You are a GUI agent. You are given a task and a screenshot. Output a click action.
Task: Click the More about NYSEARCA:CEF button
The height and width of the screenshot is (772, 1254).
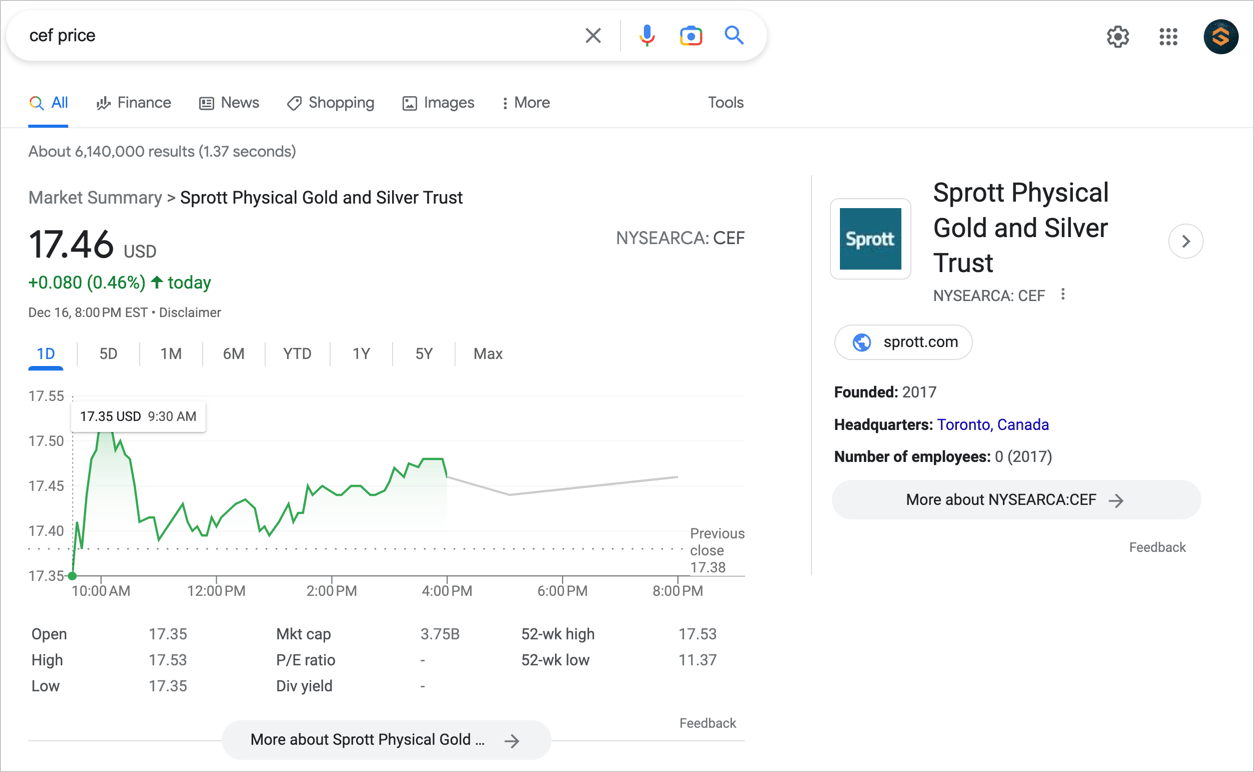pos(1015,500)
